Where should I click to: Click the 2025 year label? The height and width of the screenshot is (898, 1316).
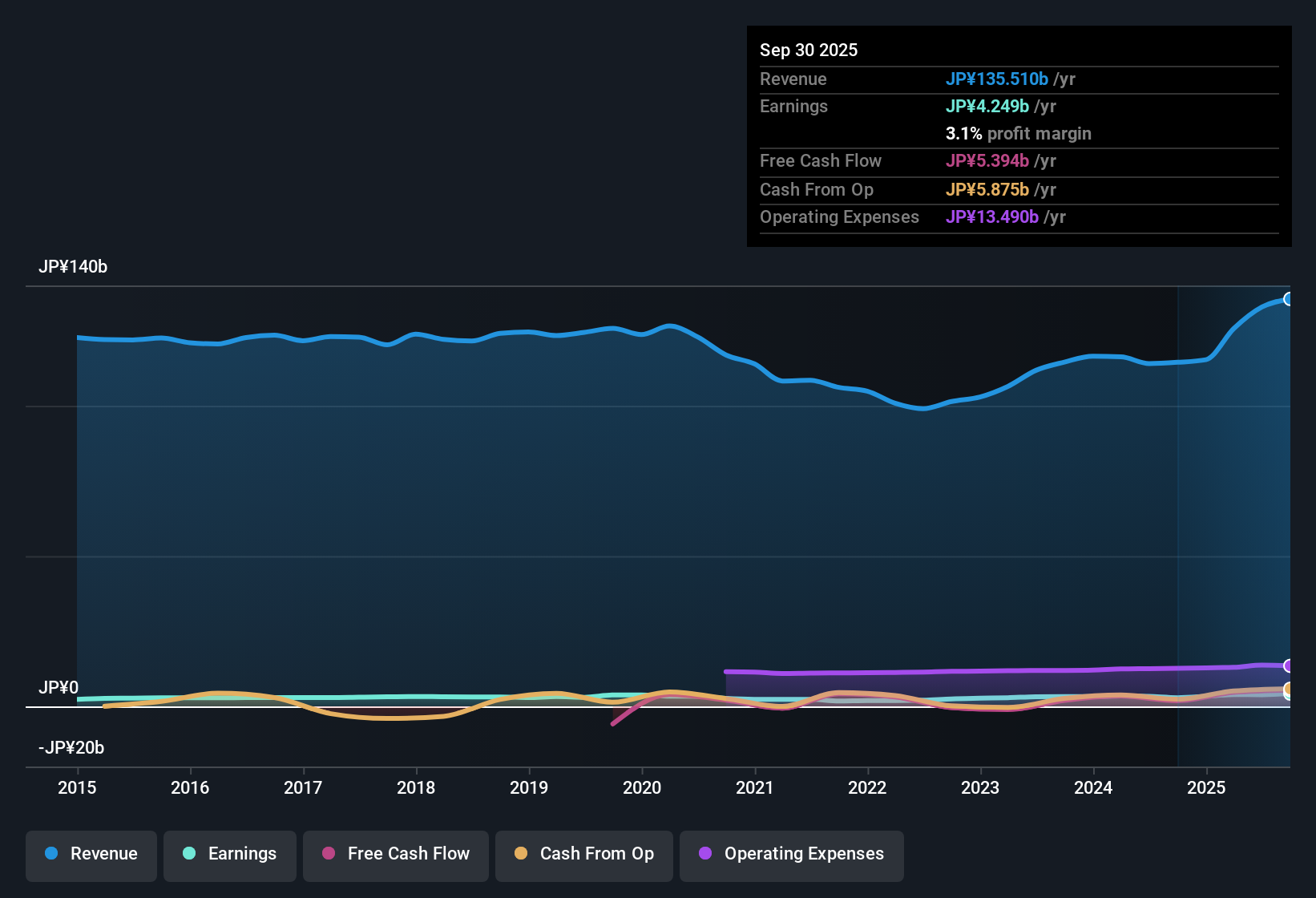[1207, 788]
